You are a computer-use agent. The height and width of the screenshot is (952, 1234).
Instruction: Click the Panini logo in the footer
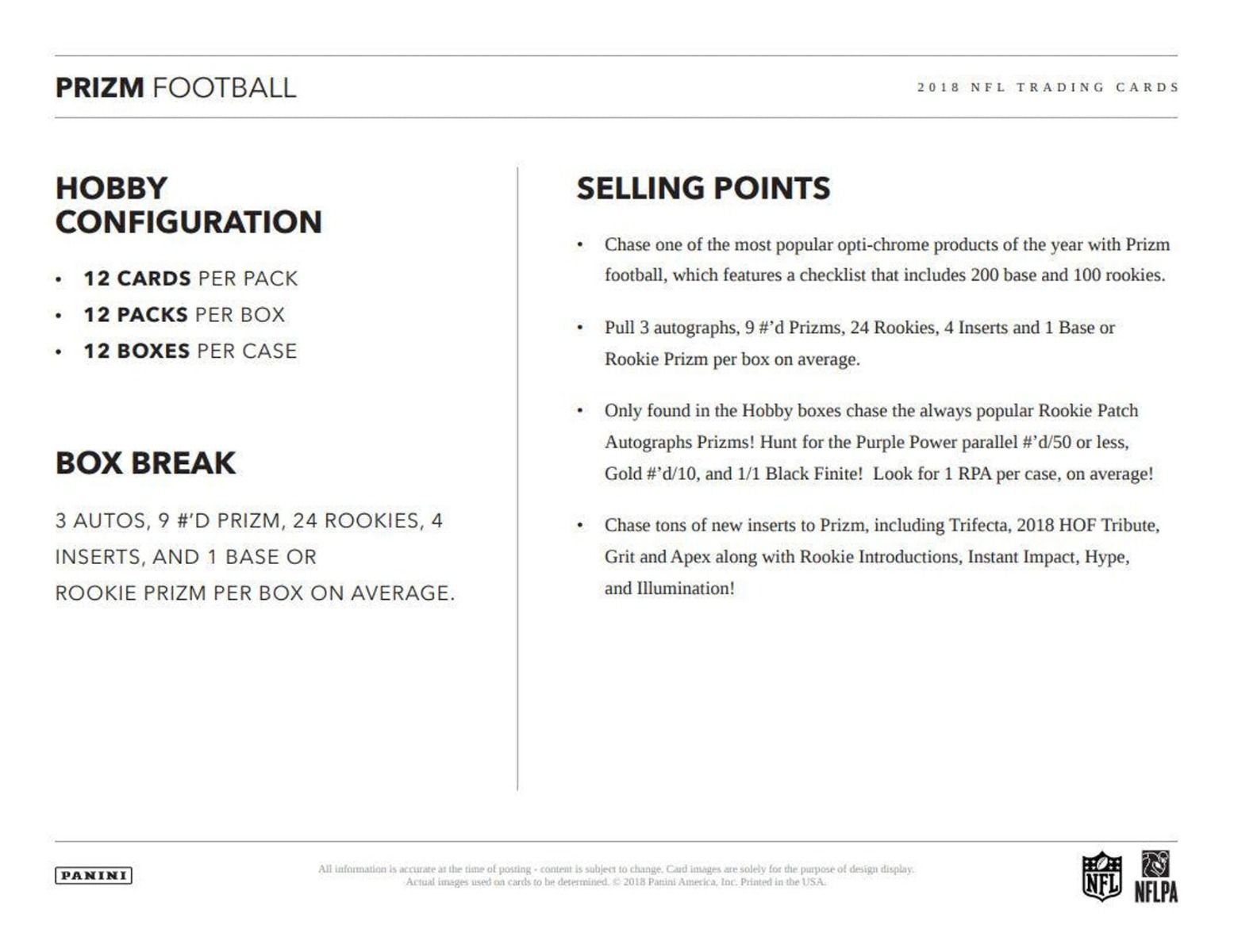pos(94,876)
